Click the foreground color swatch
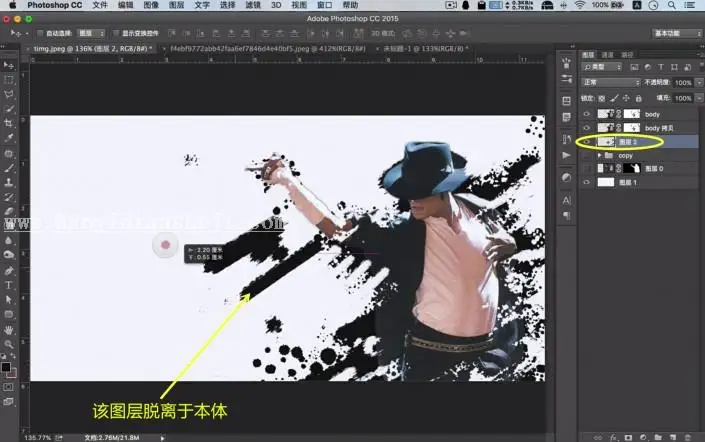The image size is (705, 442). tap(6, 367)
